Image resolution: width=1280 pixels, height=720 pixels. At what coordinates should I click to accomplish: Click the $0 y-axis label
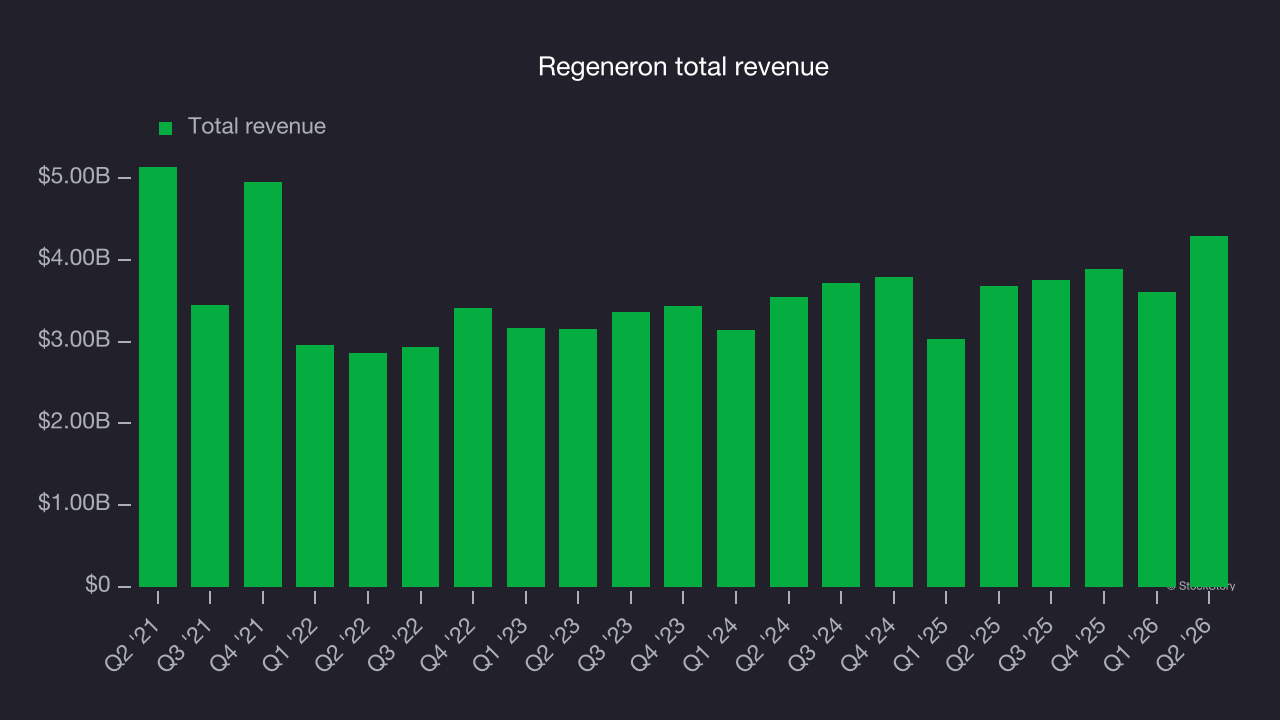97,585
